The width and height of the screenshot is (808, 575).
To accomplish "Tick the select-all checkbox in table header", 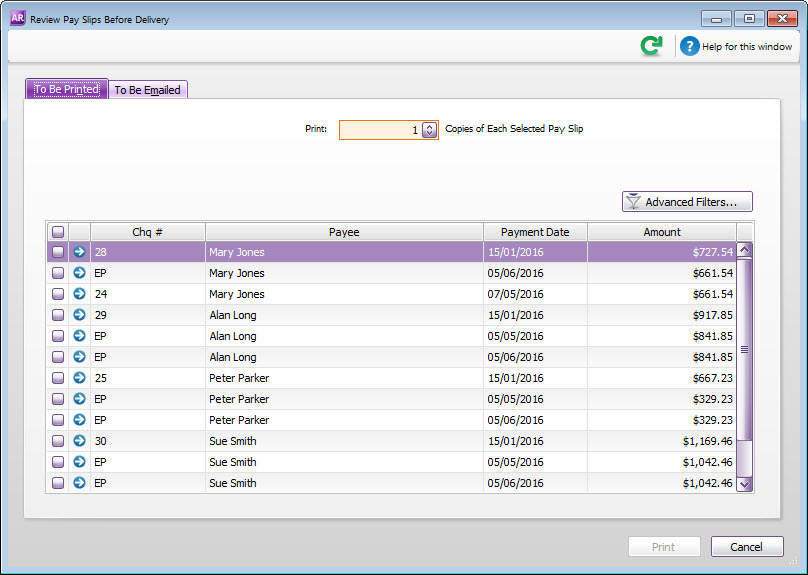I will point(58,232).
